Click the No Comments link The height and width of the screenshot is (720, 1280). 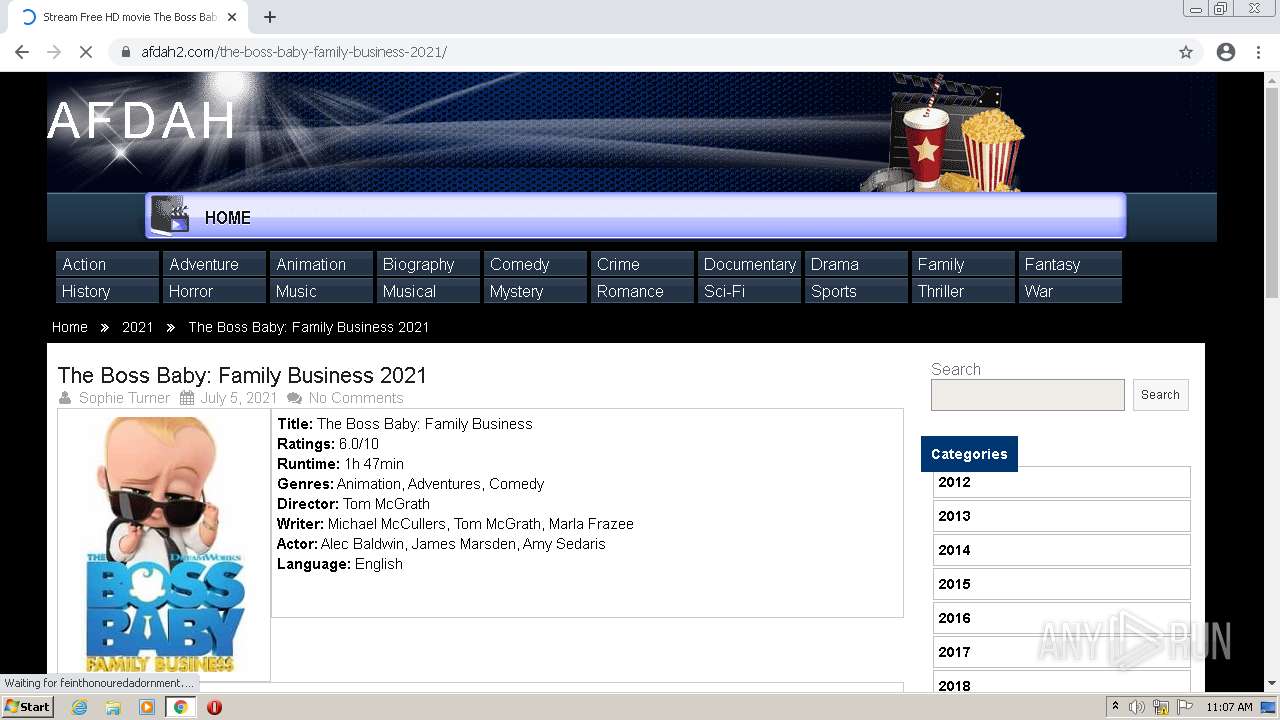pyautogui.click(x=356, y=398)
